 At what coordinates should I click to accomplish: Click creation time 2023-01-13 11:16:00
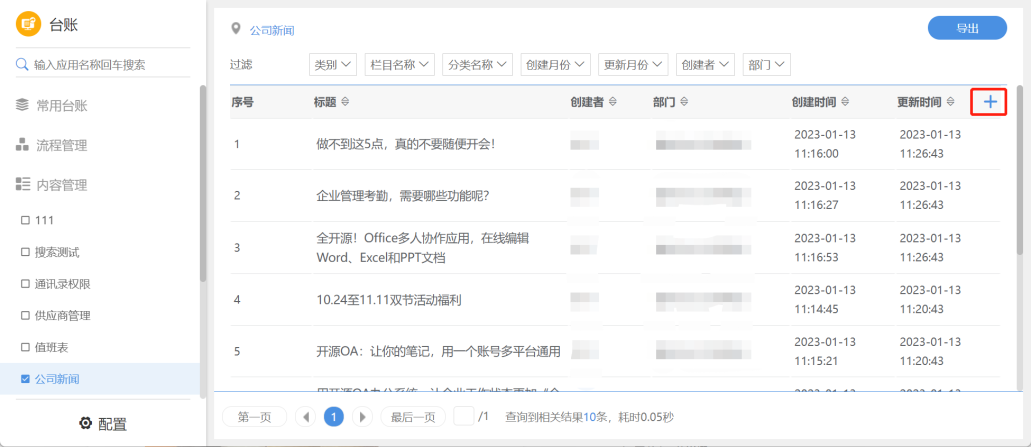(825, 144)
